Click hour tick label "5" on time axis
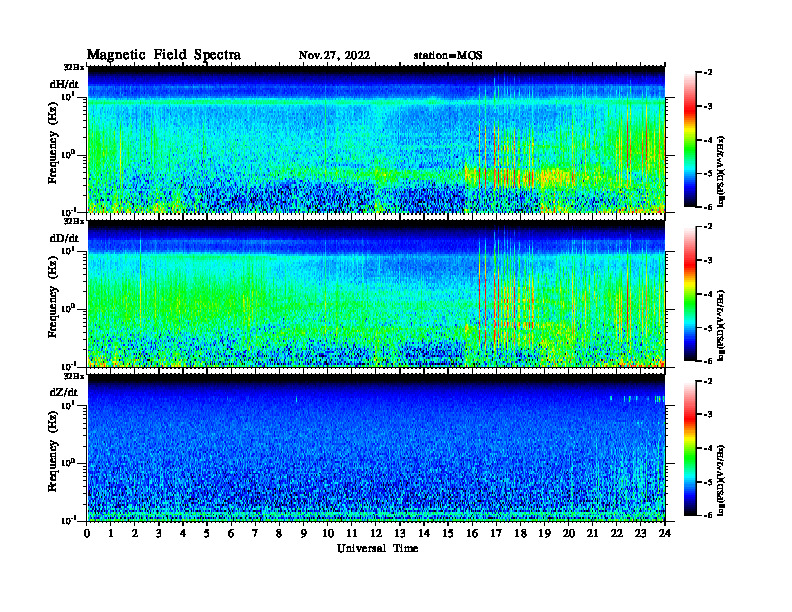The height and width of the screenshot is (612, 792). tap(207, 534)
